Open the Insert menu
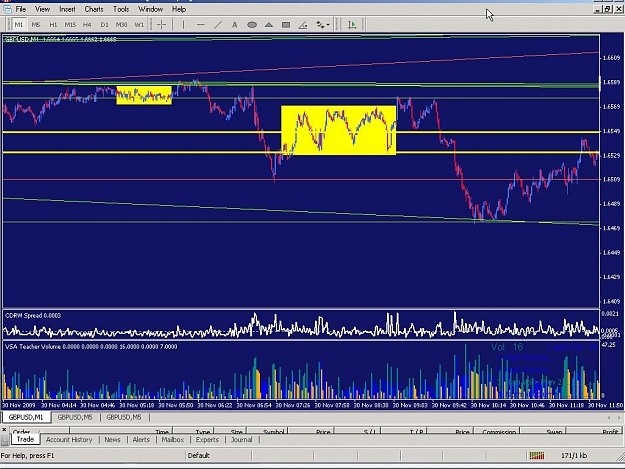 [x=67, y=9]
